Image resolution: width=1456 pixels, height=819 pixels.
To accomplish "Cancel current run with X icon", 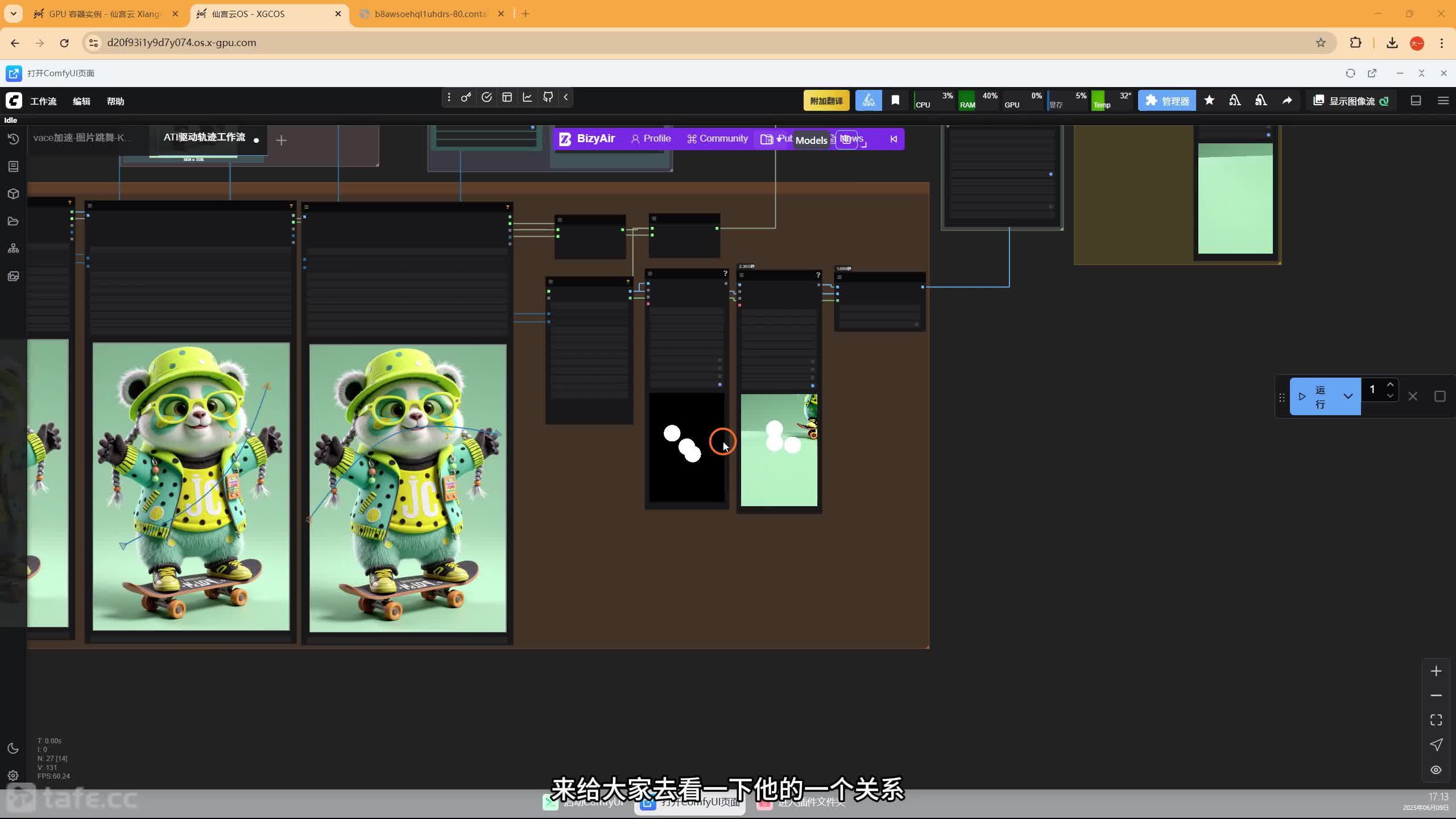I will pyautogui.click(x=1413, y=396).
